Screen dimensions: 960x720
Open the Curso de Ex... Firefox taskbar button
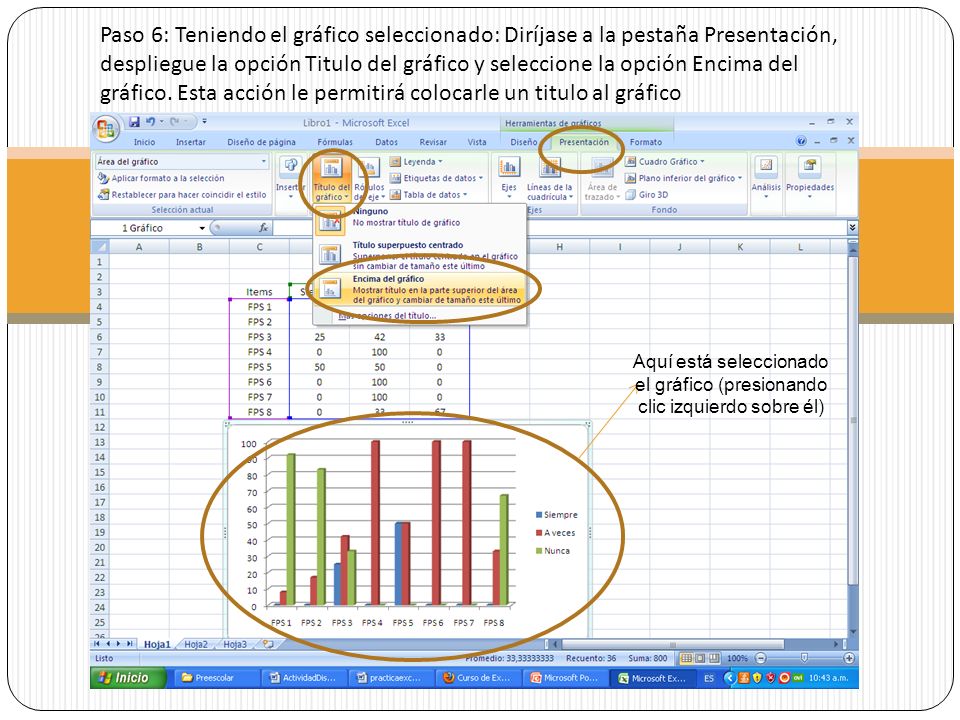[478, 678]
